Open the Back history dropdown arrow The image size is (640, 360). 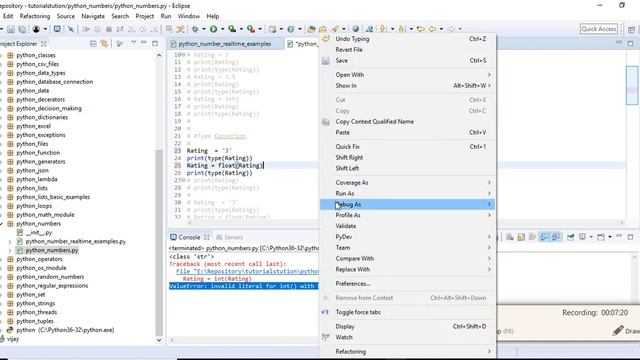tap(441, 29)
